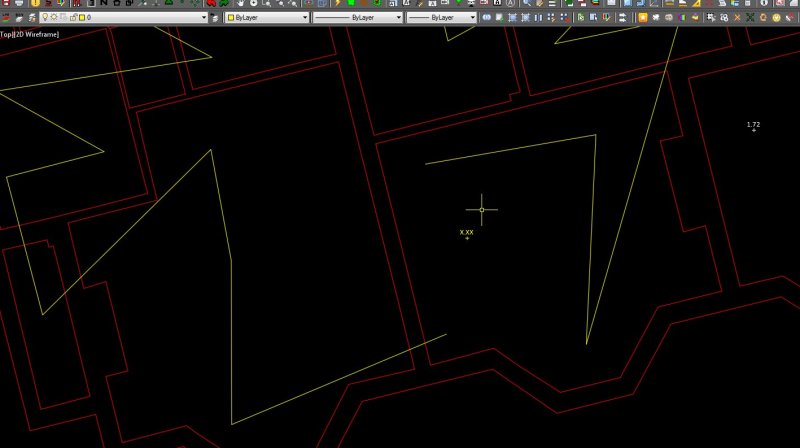Open the Top view control label
This screenshot has height=448, width=800.
point(6,34)
